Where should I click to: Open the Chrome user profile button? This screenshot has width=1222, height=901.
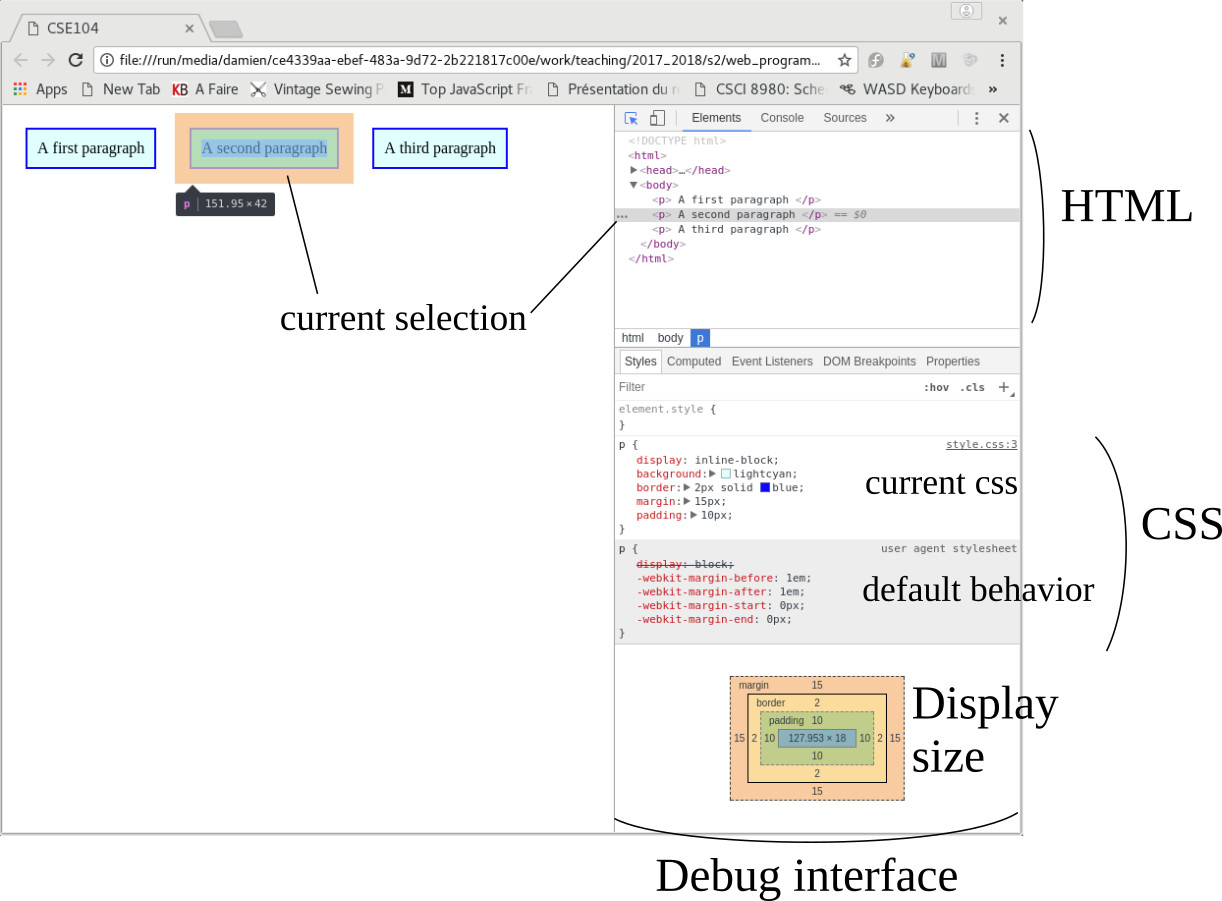(966, 11)
